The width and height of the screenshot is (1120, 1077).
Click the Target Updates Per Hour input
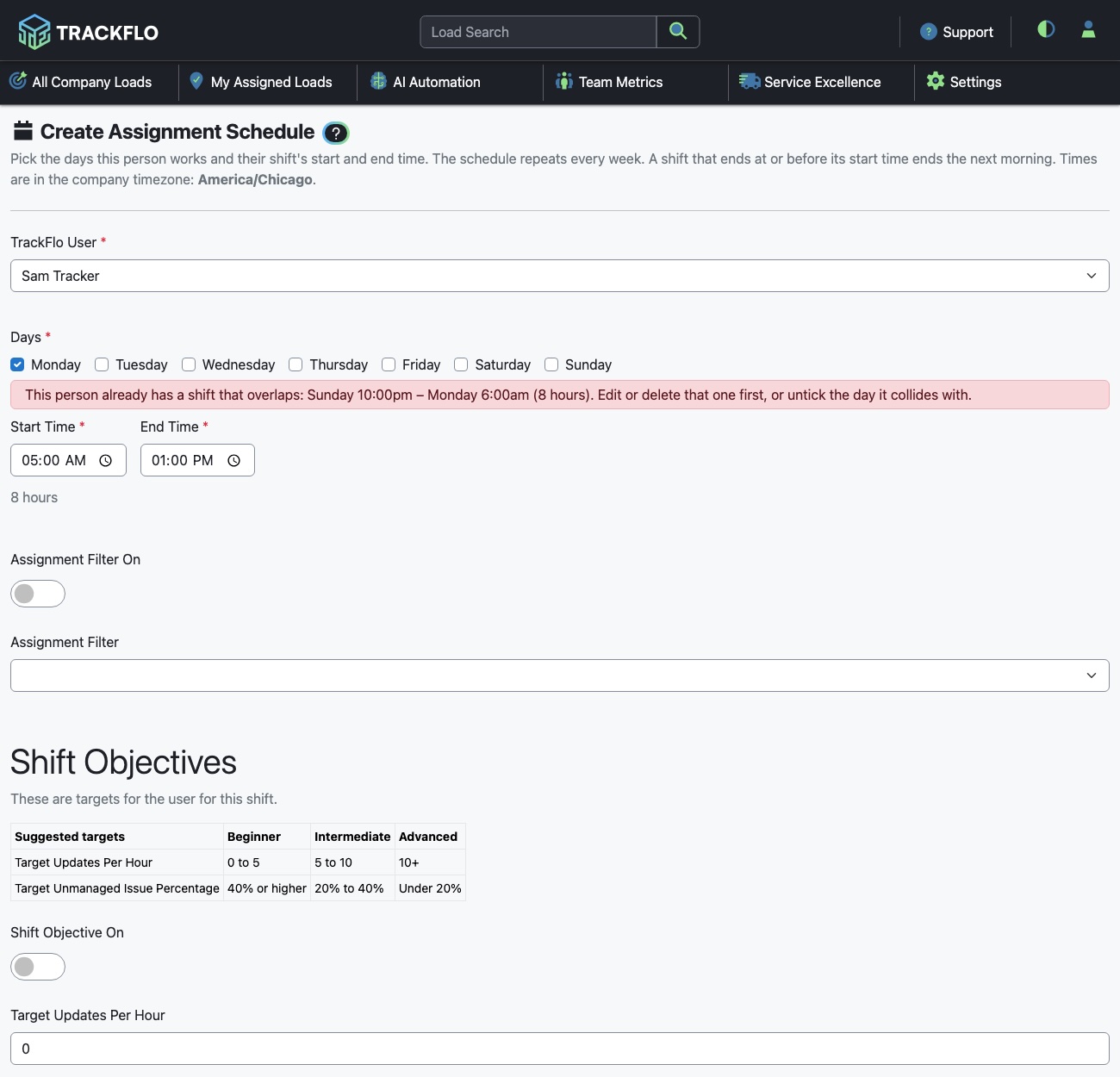(560, 1049)
